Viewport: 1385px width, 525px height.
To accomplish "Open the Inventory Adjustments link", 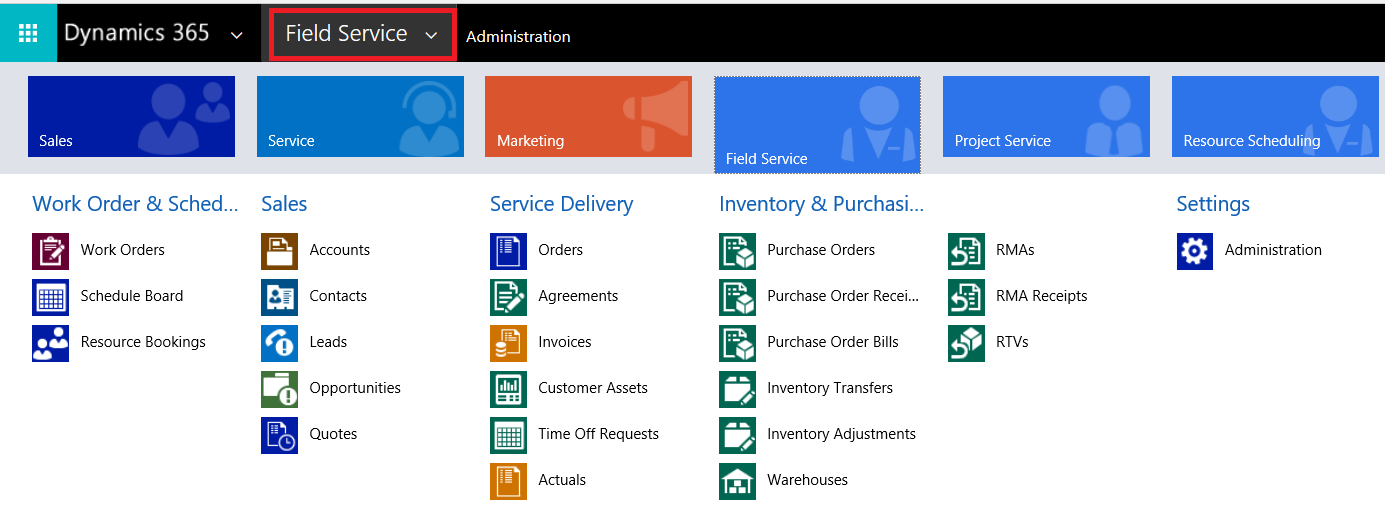I will click(841, 434).
